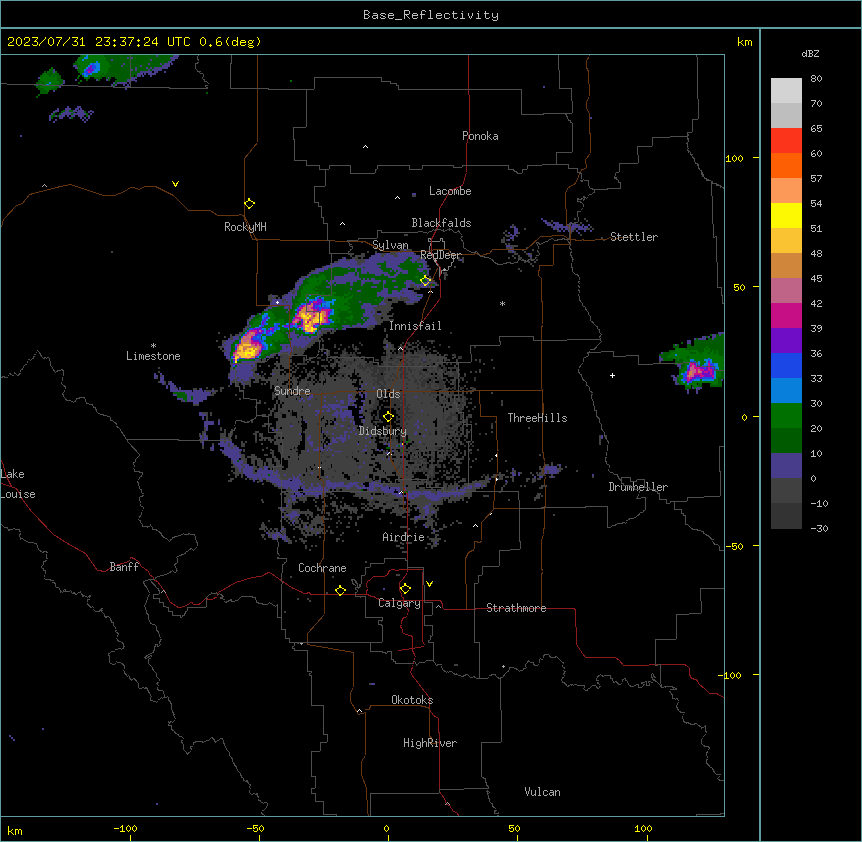This screenshot has width=862, height=842.
Task: Click the -30 dBZ legend value
Action: click(819, 528)
